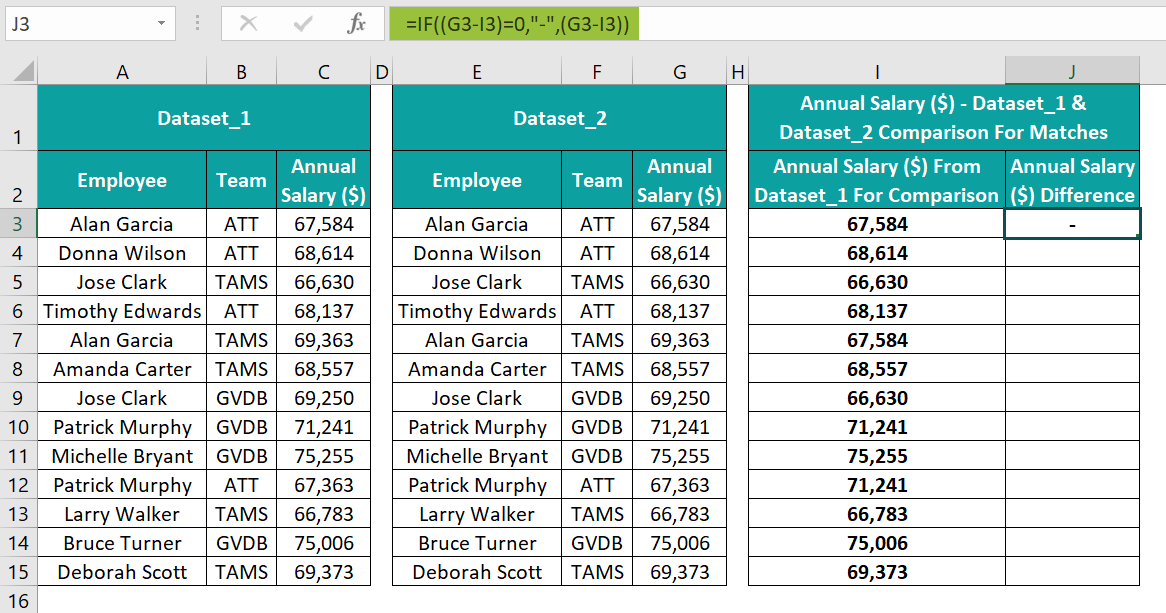Click salary 67,363 in column G

(680, 485)
